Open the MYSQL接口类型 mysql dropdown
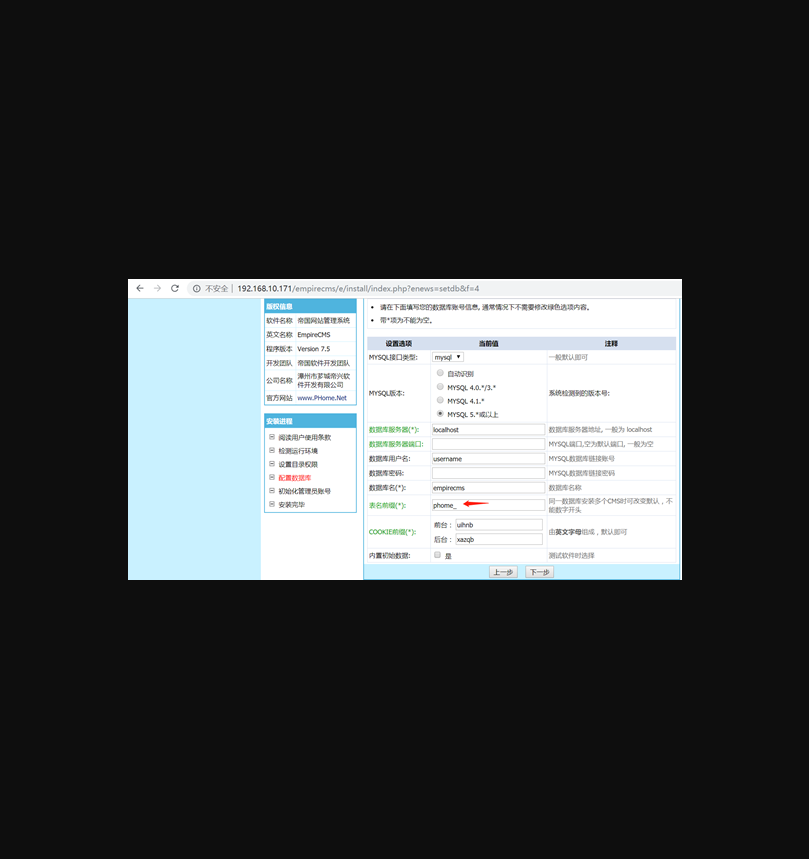 tap(447, 357)
